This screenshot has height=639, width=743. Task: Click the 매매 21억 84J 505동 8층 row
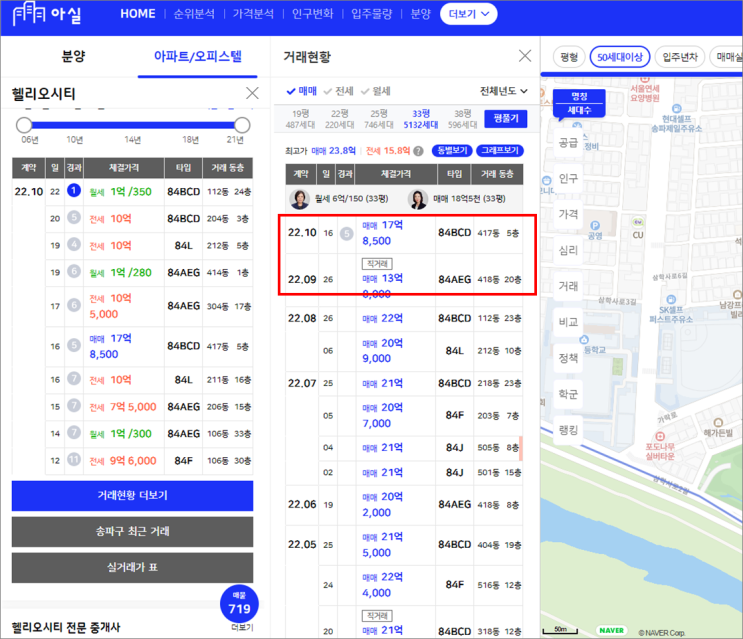[x=421, y=448]
